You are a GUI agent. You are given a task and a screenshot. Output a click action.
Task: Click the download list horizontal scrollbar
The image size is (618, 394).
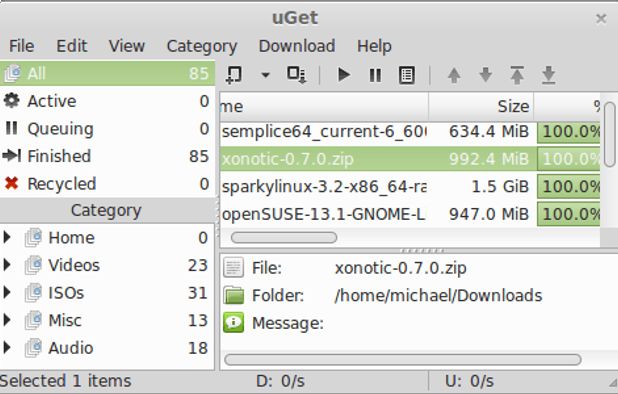click(284, 238)
